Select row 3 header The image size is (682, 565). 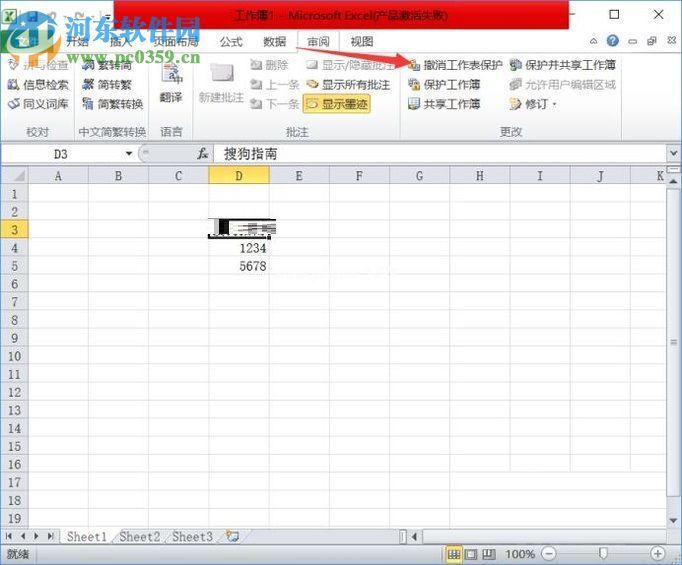click(x=14, y=229)
